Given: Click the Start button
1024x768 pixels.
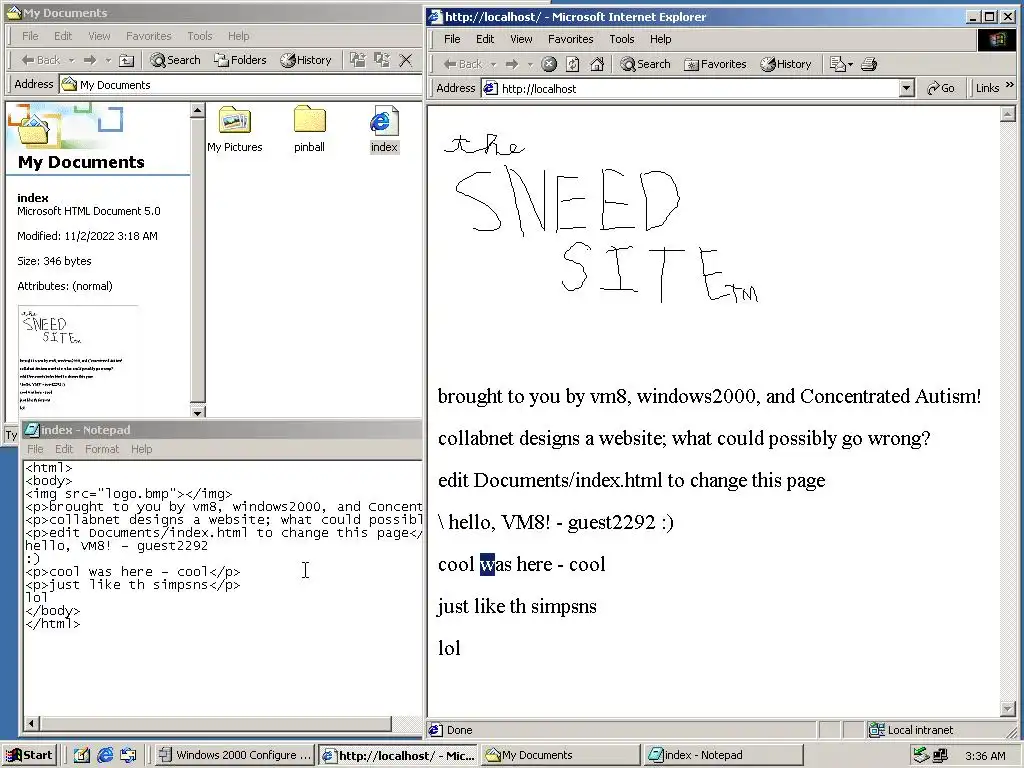Looking at the screenshot, I should click(29, 755).
